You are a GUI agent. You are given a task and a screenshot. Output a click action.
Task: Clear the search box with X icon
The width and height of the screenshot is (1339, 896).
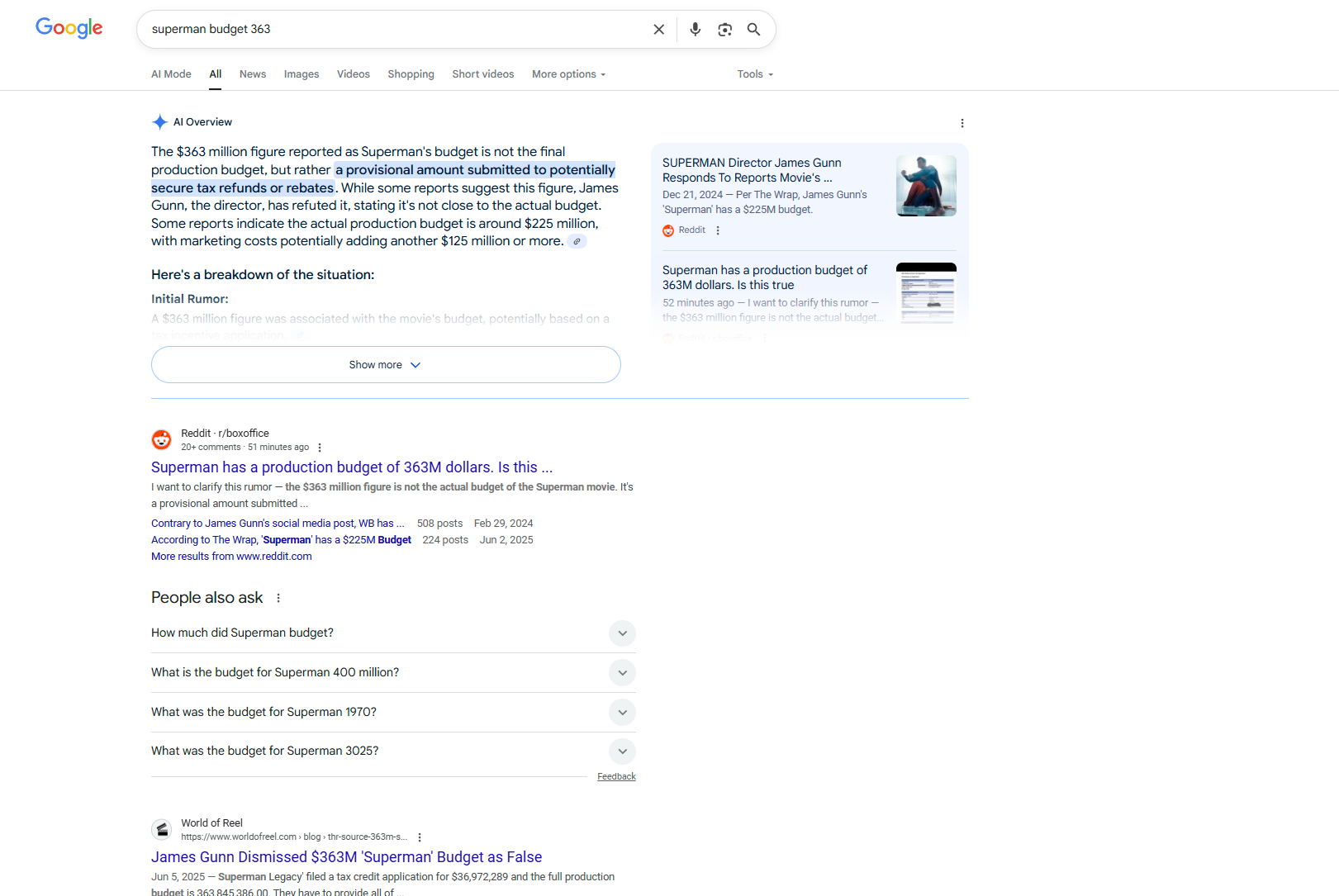click(x=659, y=30)
